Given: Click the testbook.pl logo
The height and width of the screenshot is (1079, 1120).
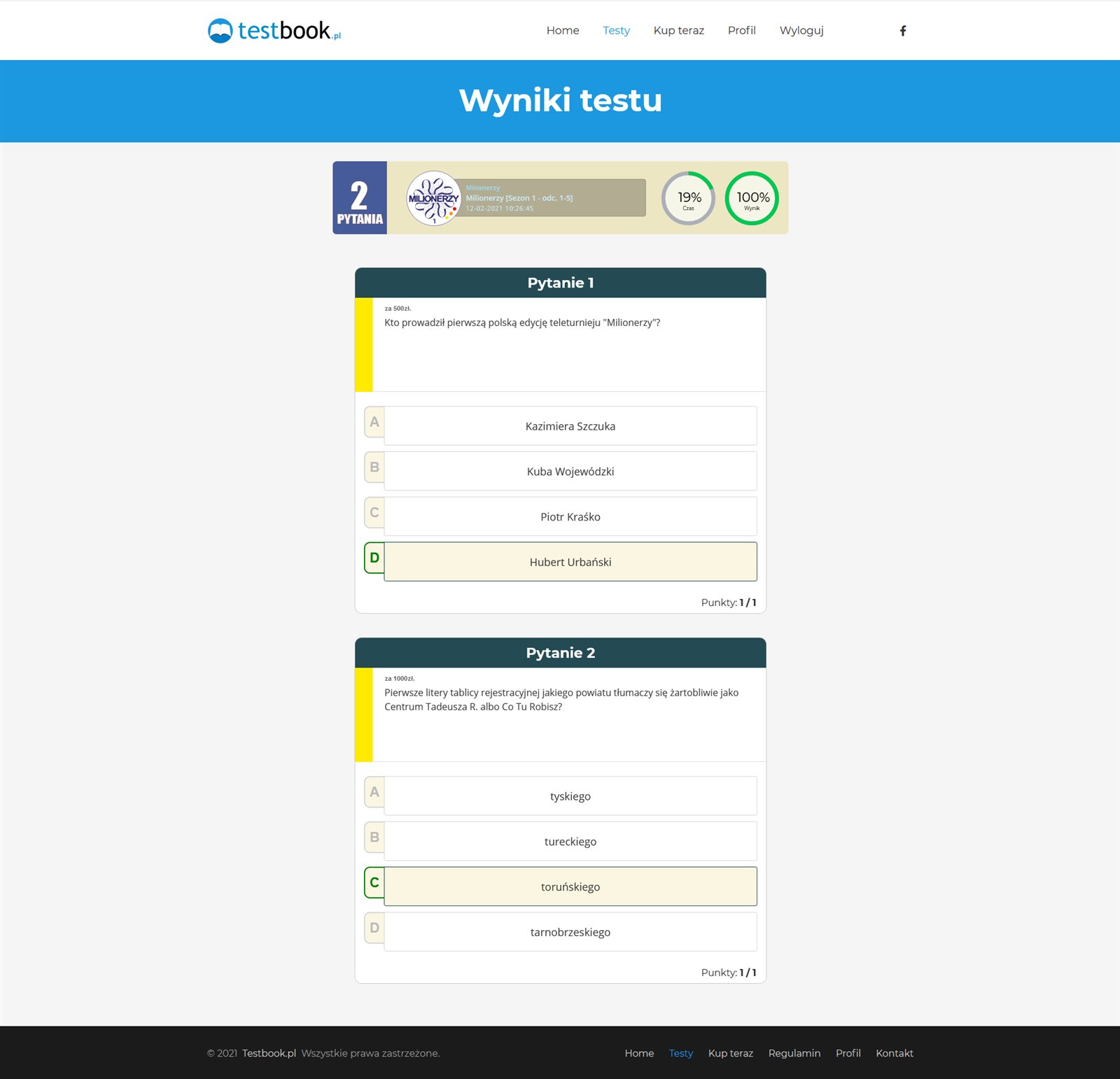Looking at the screenshot, I should click(x=274, y=31).
